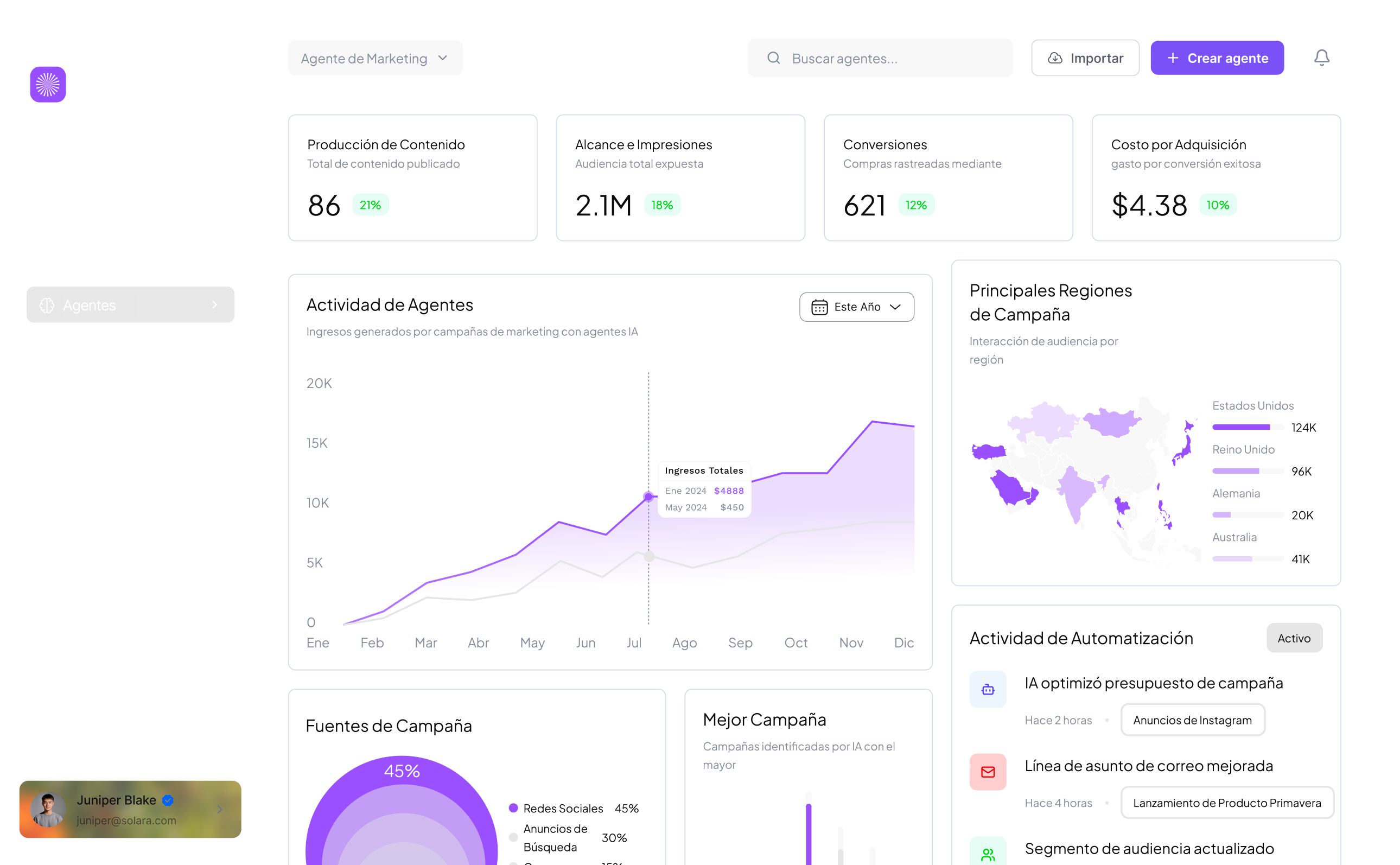
Task: Click the juniper@solara.com email address
Action: 126,821
